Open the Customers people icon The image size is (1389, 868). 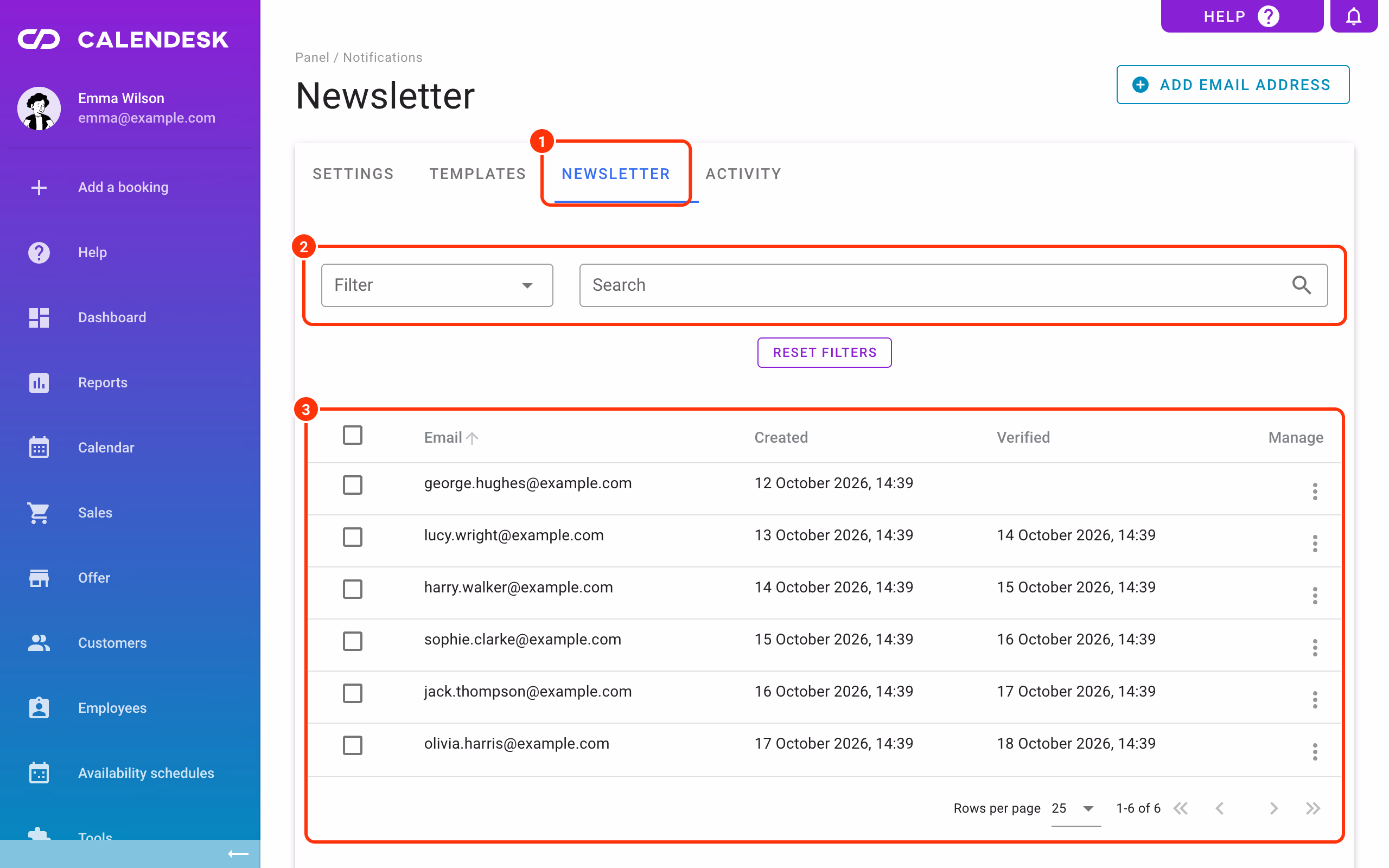tap(39, 642)
